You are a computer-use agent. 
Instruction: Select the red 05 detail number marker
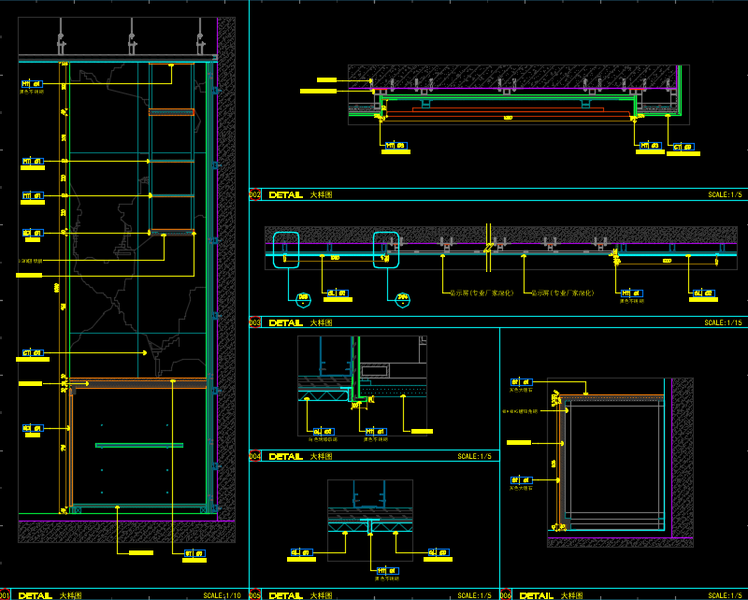(255, 595)
